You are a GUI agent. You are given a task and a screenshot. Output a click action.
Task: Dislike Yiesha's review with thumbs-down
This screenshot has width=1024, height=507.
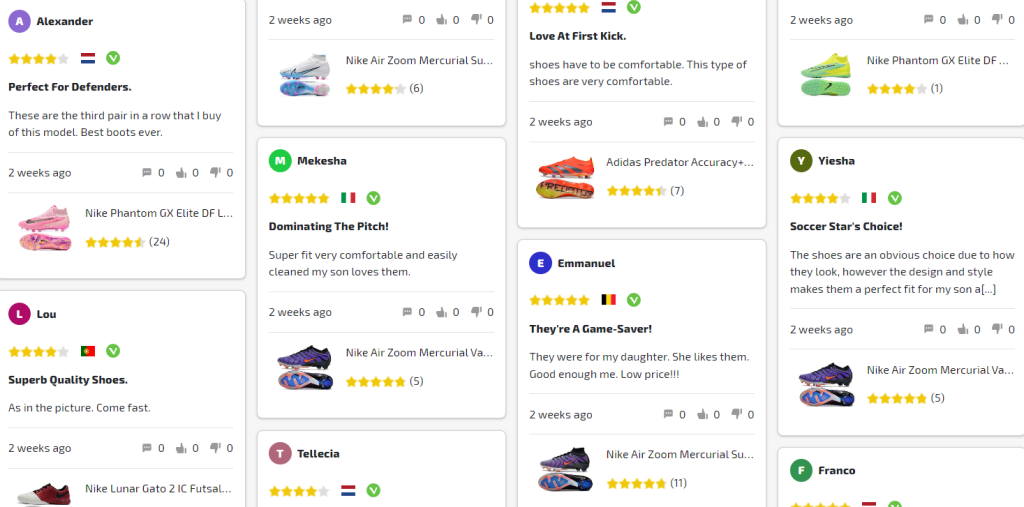[996, 329]
